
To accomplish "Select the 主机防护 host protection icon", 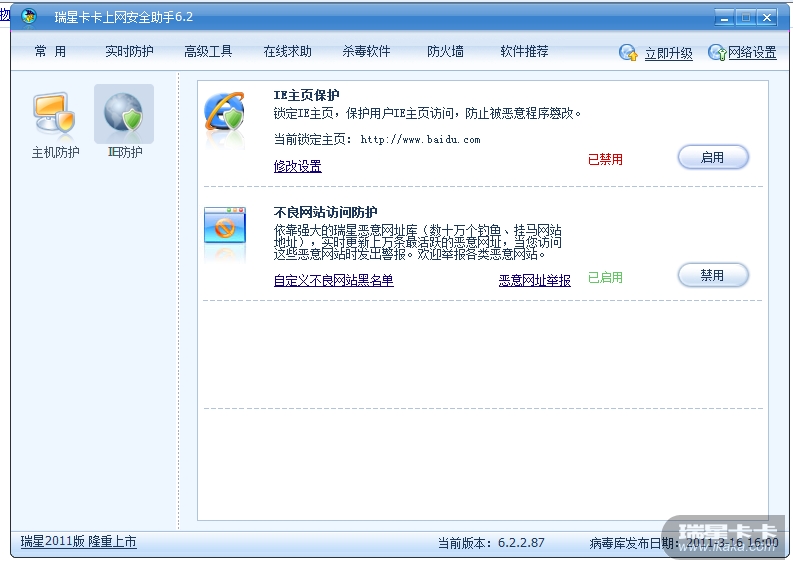I will click(55, 114).
